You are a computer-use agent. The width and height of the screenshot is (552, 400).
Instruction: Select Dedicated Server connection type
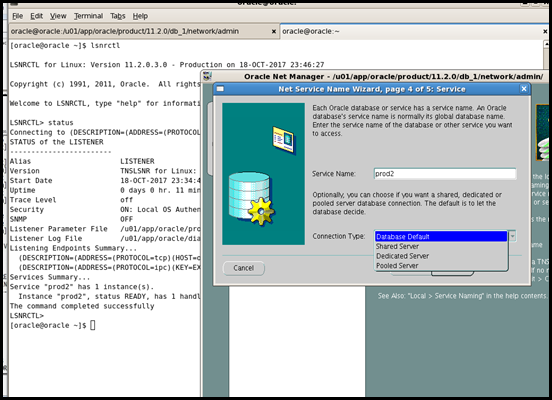tap(441, 256)
